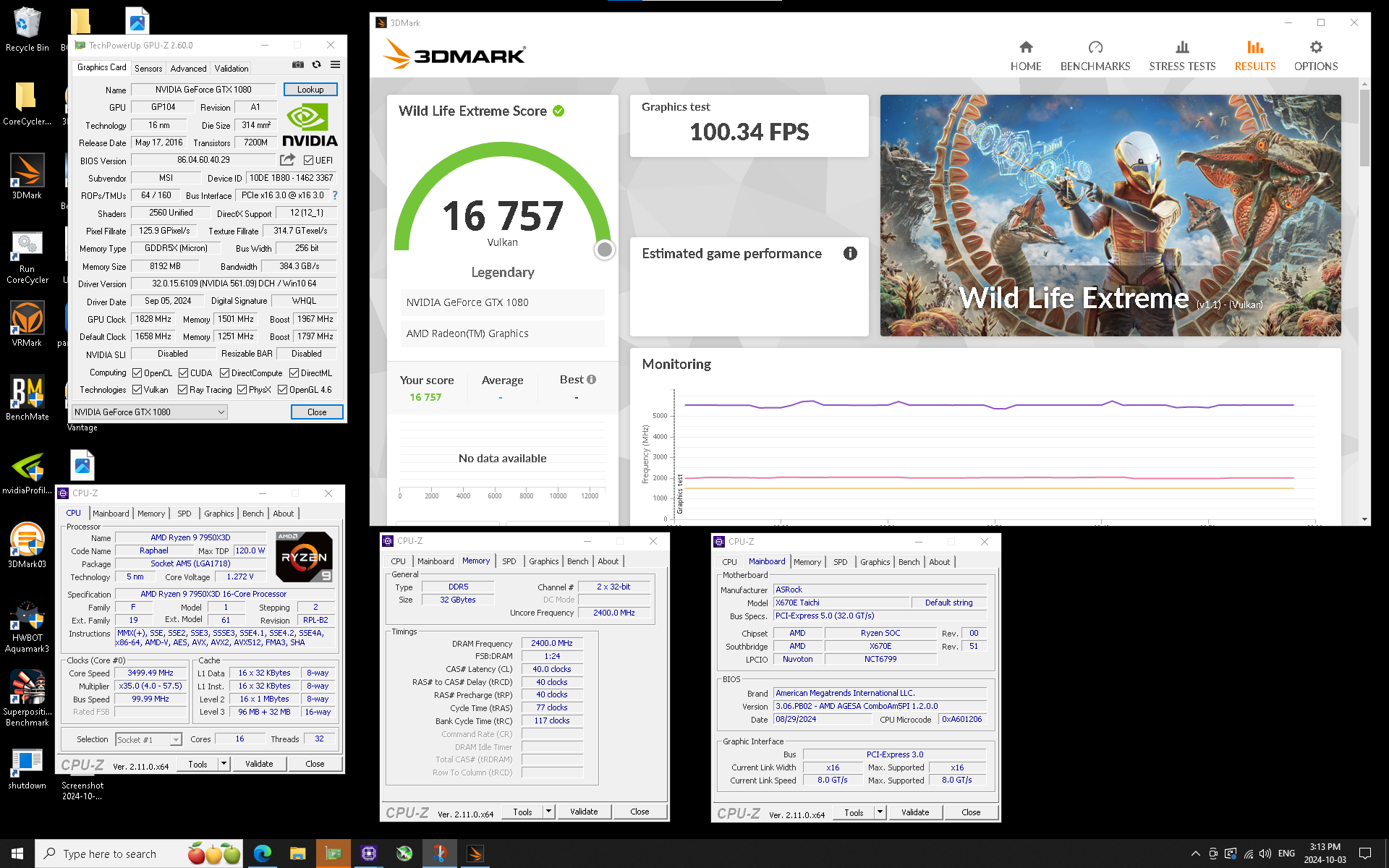This screenshot has height=868, width=1389.
Task: Open the GPU-Z hamburger menu
Action: (335, 64)
